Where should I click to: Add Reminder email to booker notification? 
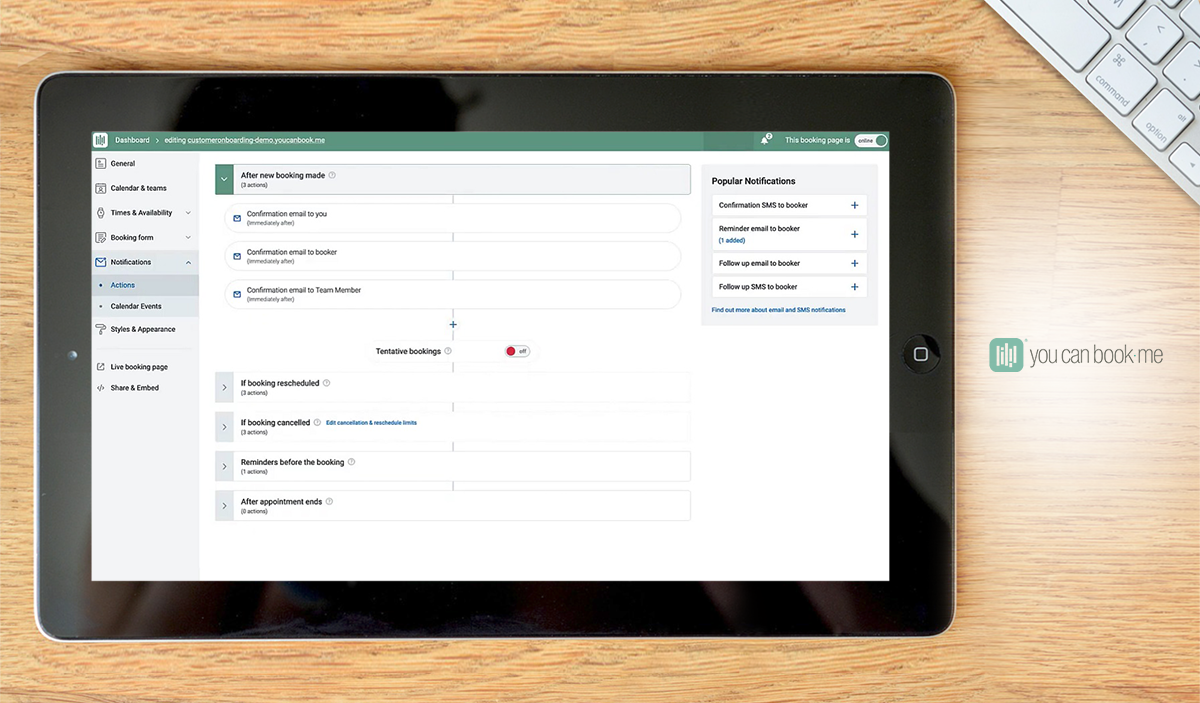(854, 234)
